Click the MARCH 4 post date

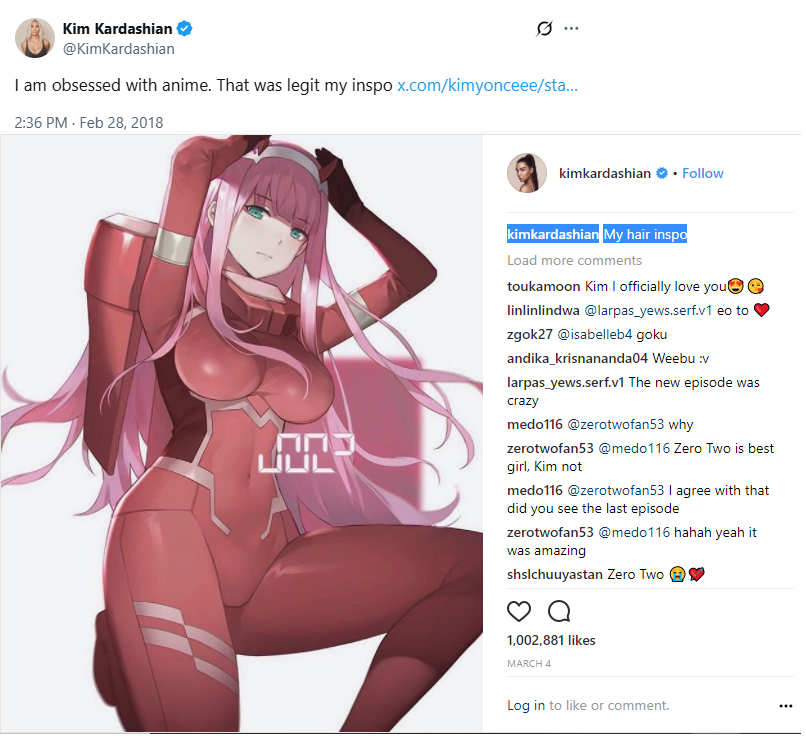click(529, 664)
